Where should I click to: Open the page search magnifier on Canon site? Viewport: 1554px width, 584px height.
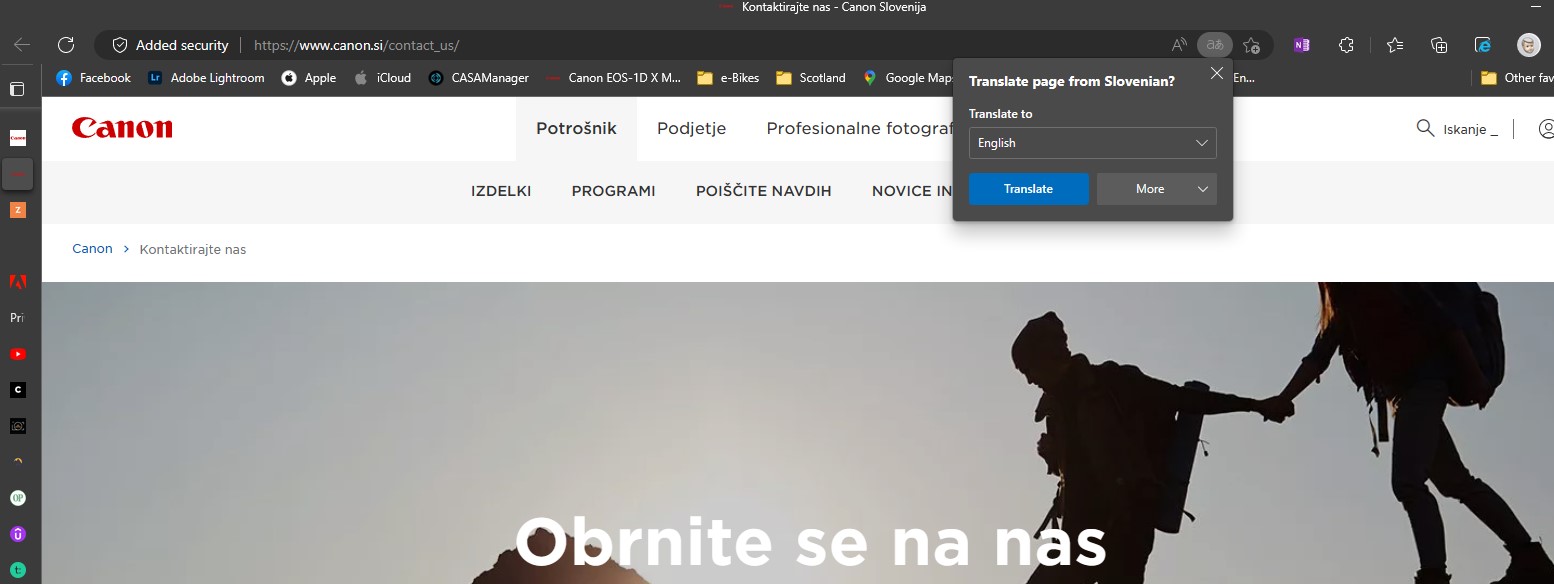[x=1424, y=128]
